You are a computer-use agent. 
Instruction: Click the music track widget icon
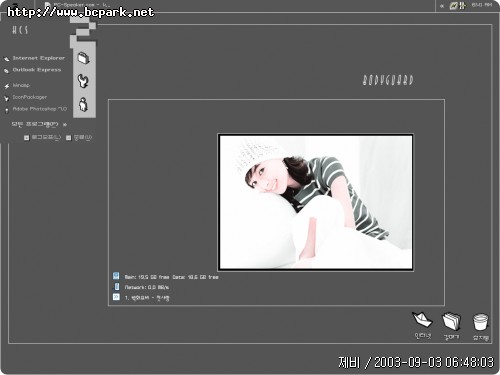(116, 297)
